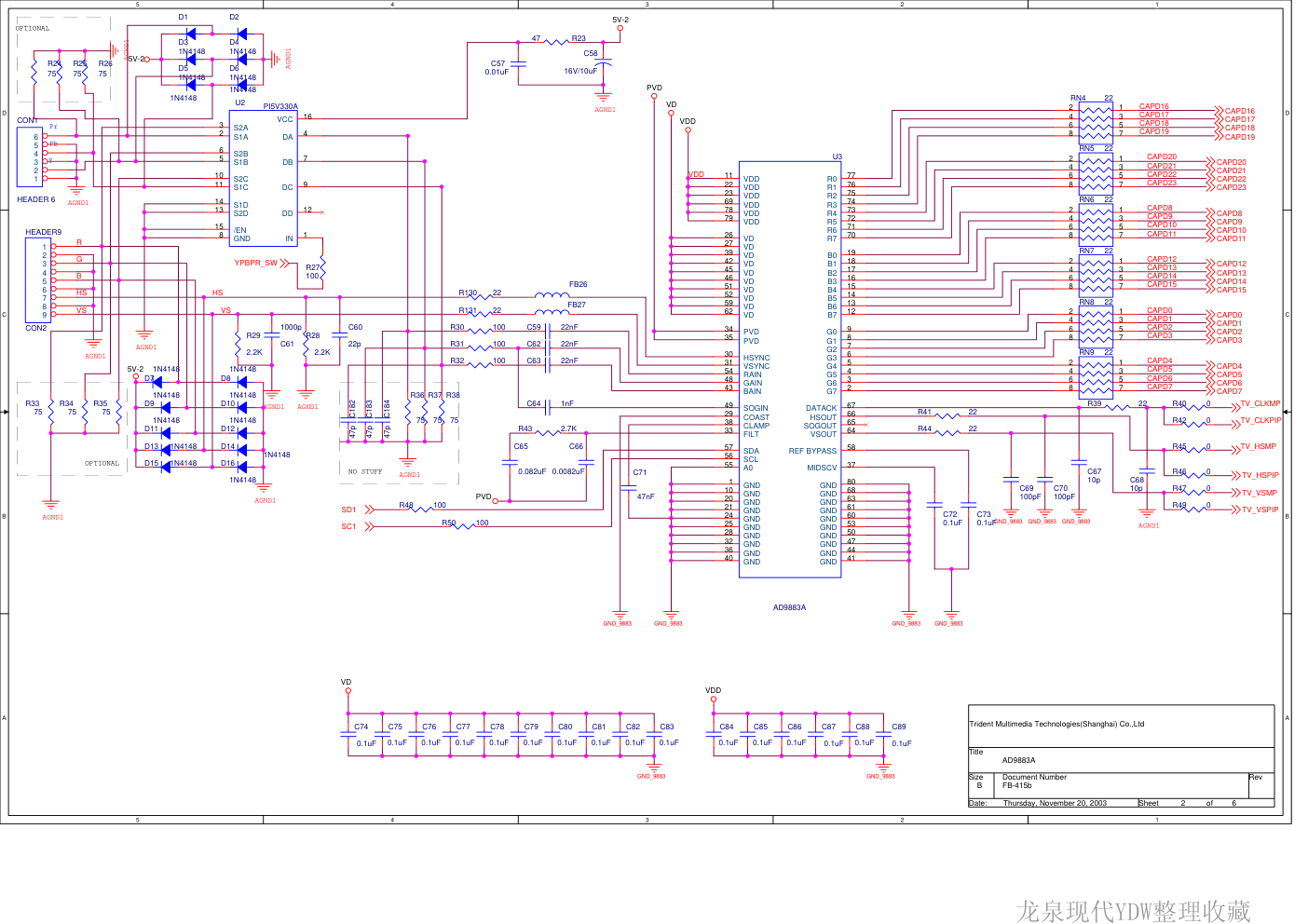The image size is (1308, 924).
Task: Click the C57 capacitor designator
Action: click(497, 63)
